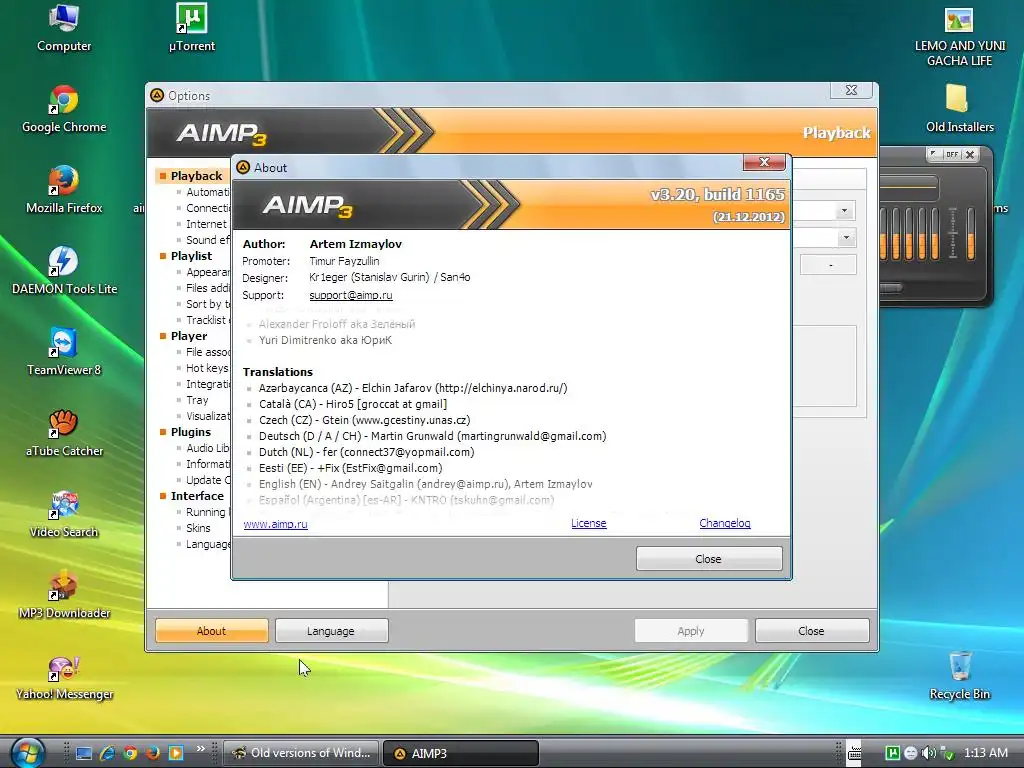This screenshot has width=1024, height=768.
Task: Open the Internet options page
Action: point(206,224)
